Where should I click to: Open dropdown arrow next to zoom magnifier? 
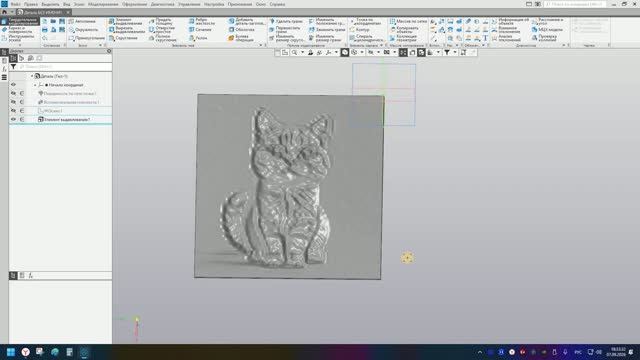tap(302, 53)
